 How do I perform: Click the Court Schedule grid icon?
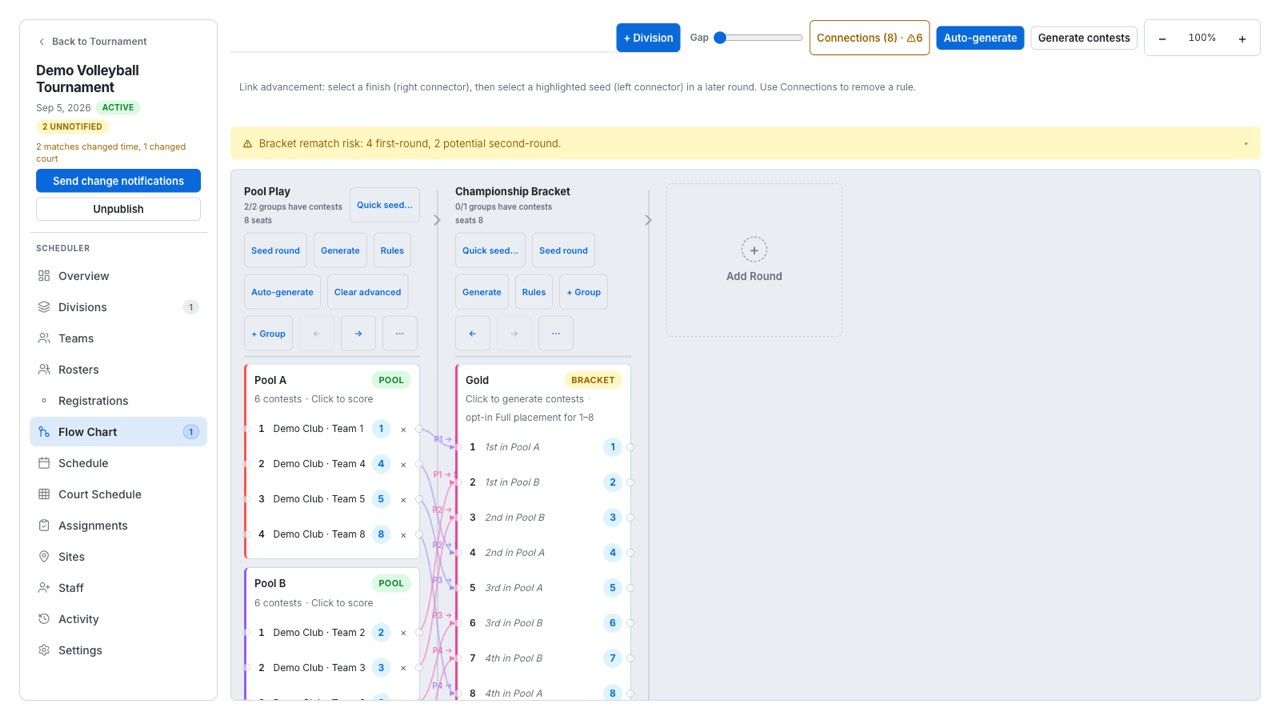click(44, 494)
